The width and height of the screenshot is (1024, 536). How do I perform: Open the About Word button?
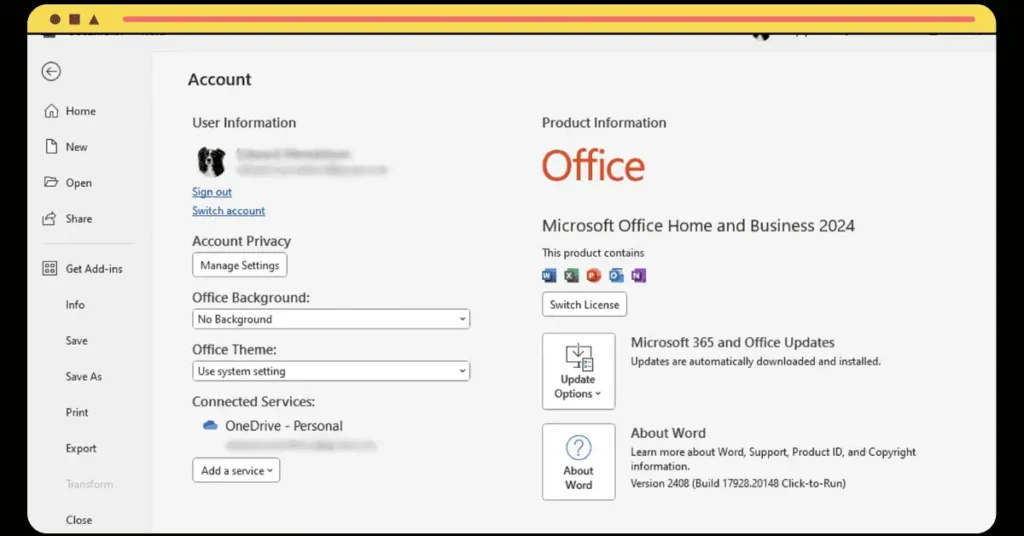click(579, 462)
